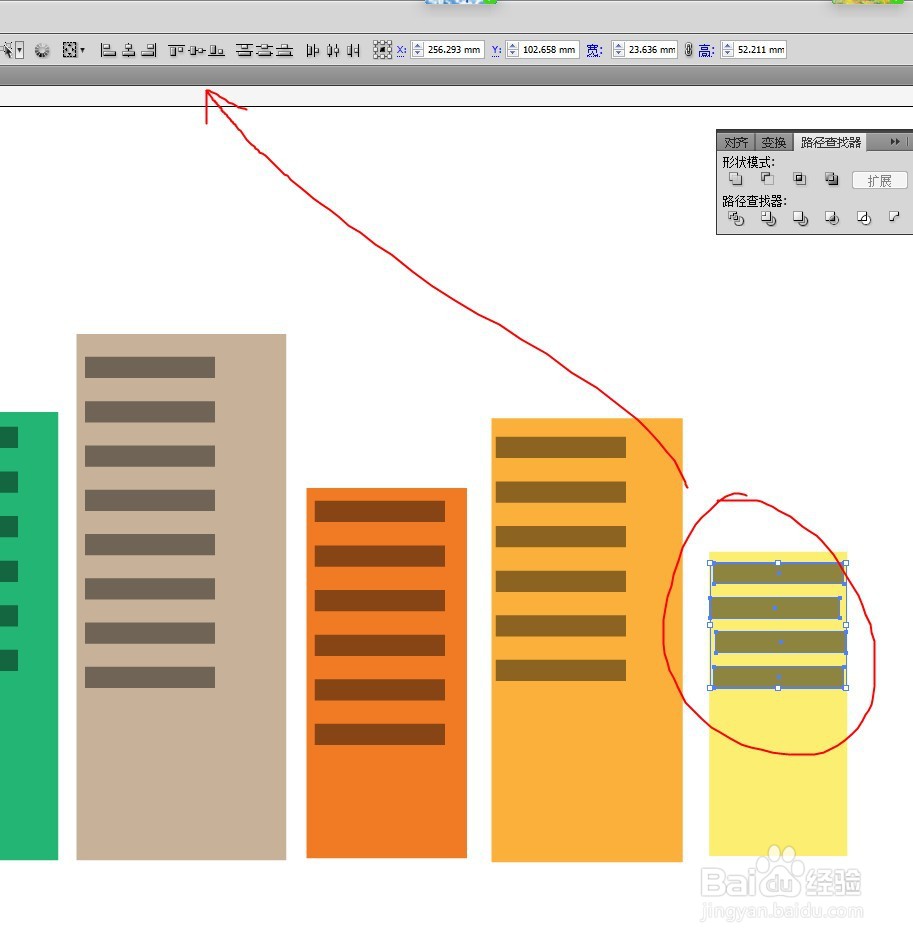Click top window bar of light orange building
The height and width of the screenshot is (942, 913).
tap(560, 448)
